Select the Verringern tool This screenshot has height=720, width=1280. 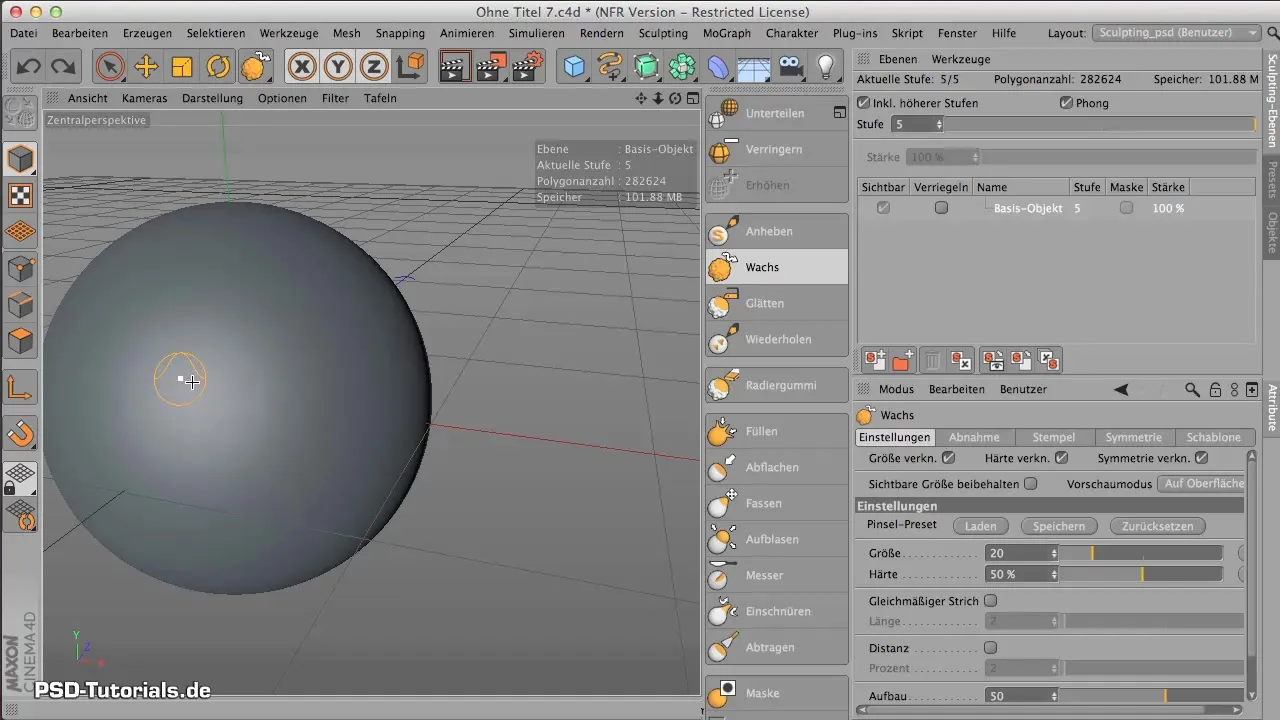776,149
